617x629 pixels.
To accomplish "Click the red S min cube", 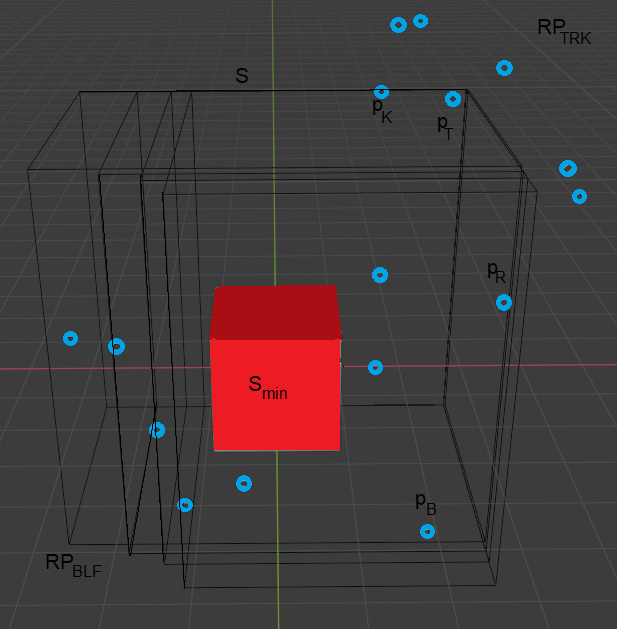I will point(275,368).
